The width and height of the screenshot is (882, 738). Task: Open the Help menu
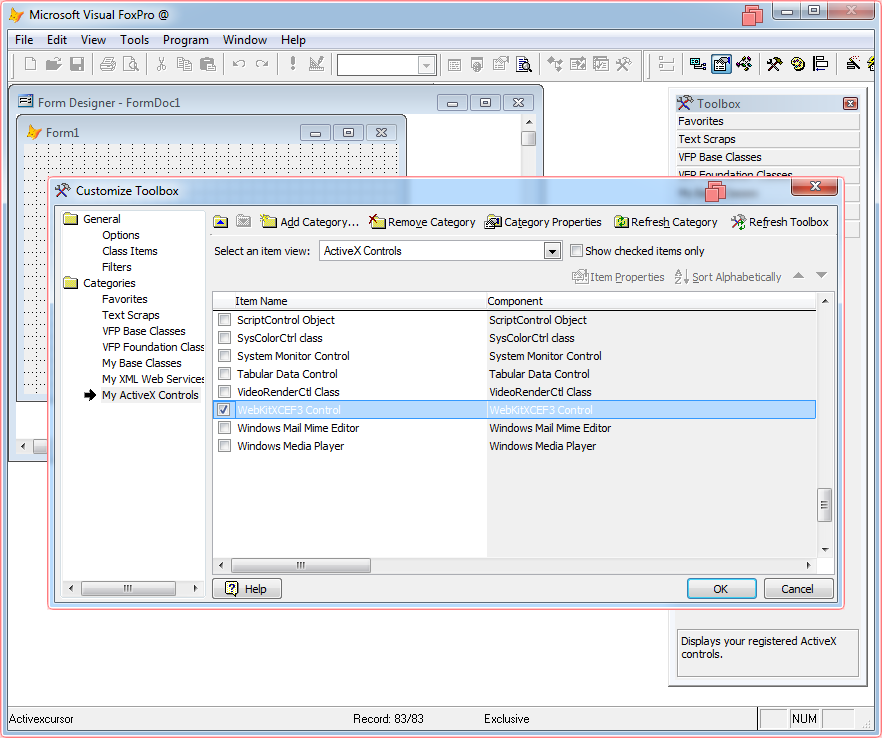point(293,40)
